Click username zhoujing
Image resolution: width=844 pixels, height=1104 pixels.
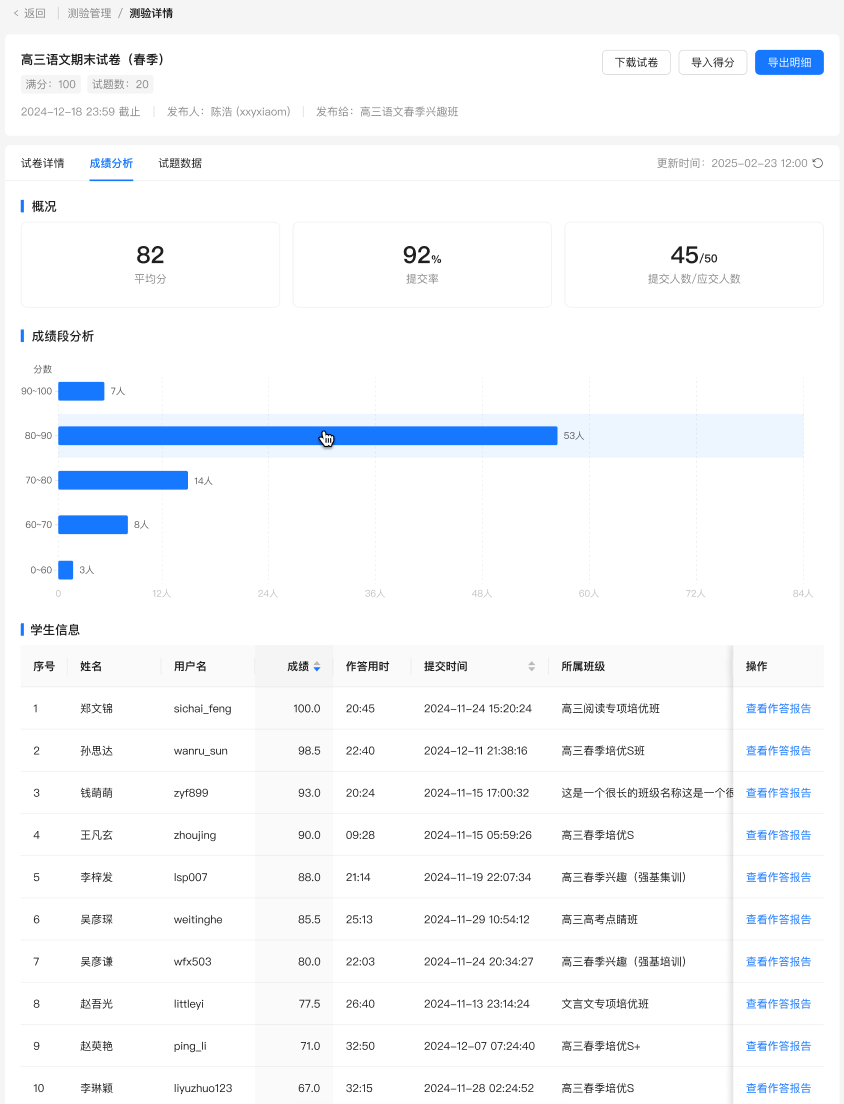pyautogui.click(x=195, y=835)
